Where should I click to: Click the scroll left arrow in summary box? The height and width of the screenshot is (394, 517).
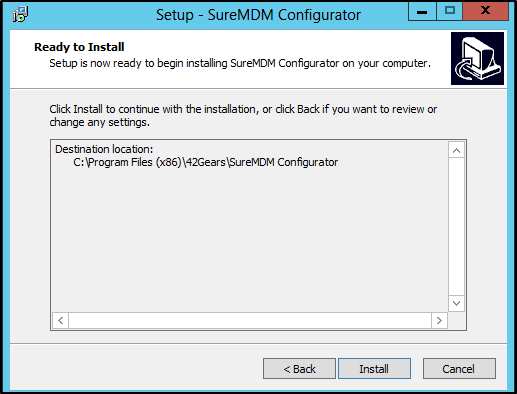pyautogui.click(x=61, y=320)
